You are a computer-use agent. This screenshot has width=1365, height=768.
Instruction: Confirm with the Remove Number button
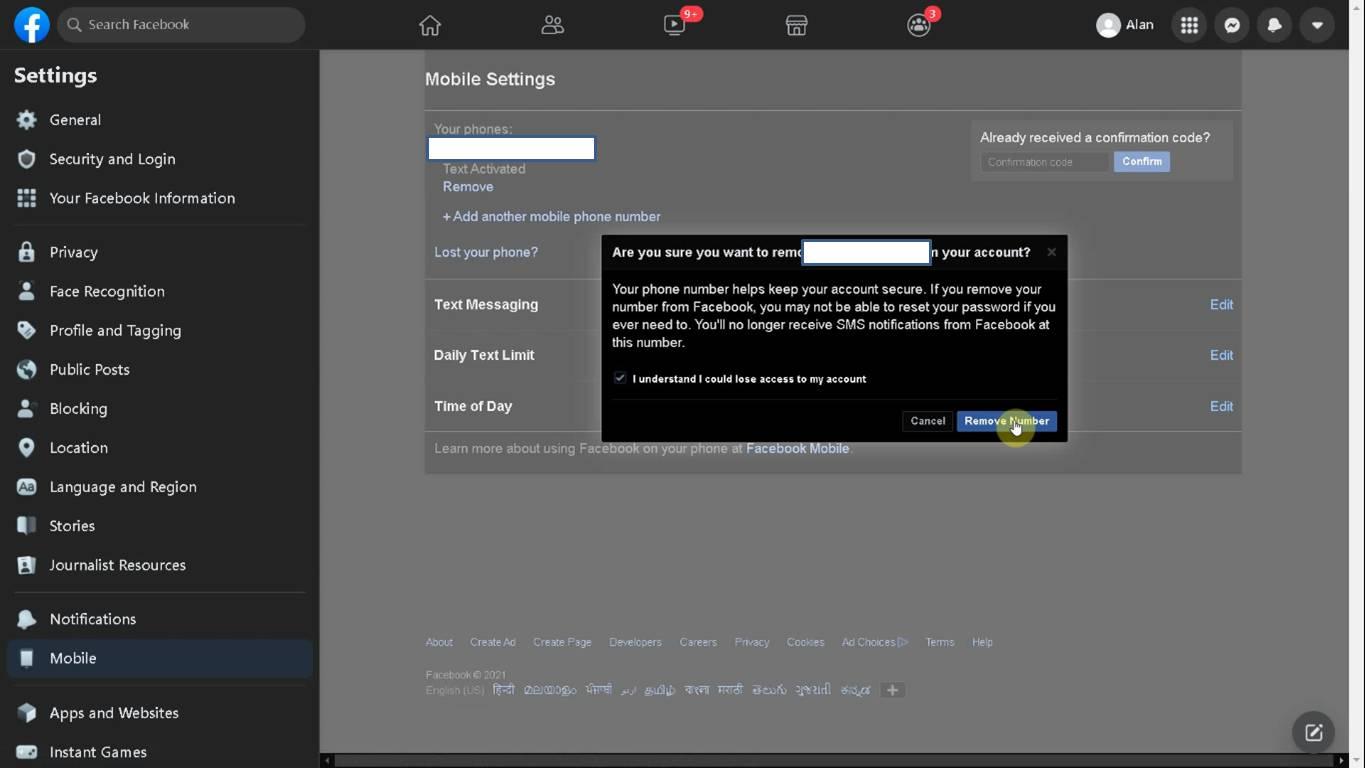(1007, 421)
